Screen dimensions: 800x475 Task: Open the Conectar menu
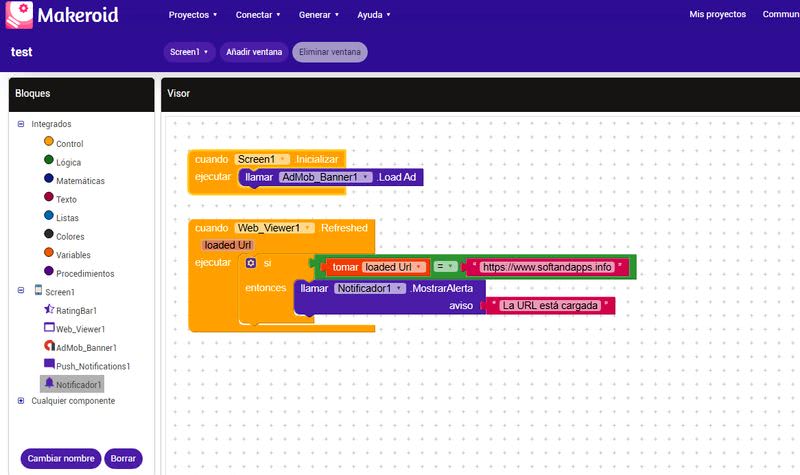[x=258, y=15]
